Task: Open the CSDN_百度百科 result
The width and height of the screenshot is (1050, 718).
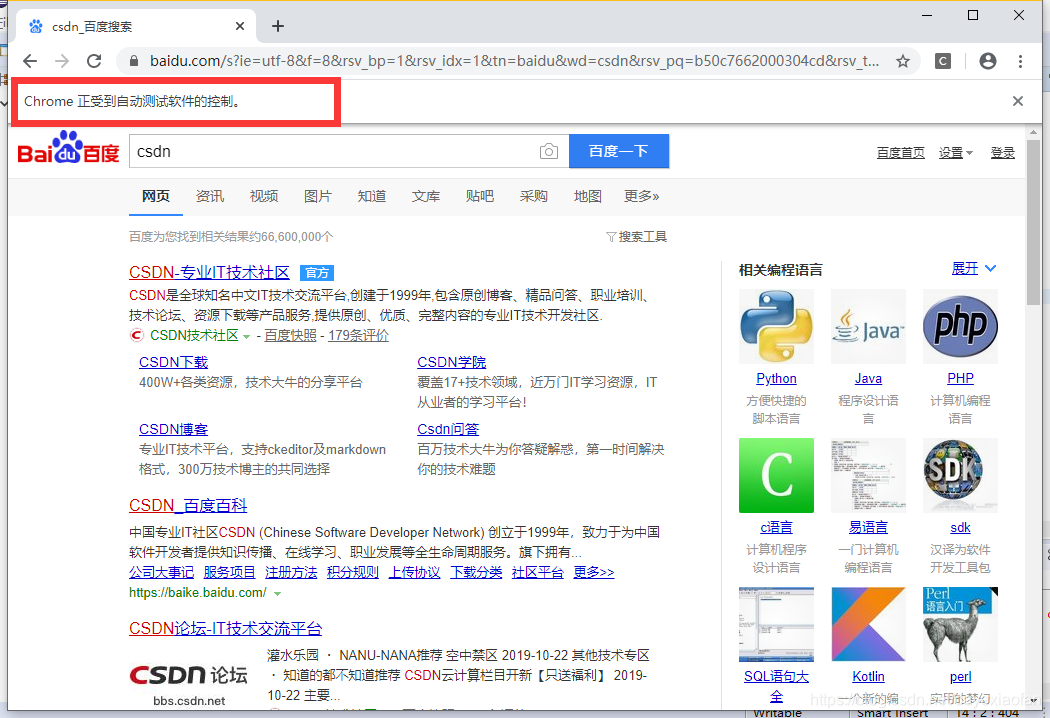Action: (188, 506)
